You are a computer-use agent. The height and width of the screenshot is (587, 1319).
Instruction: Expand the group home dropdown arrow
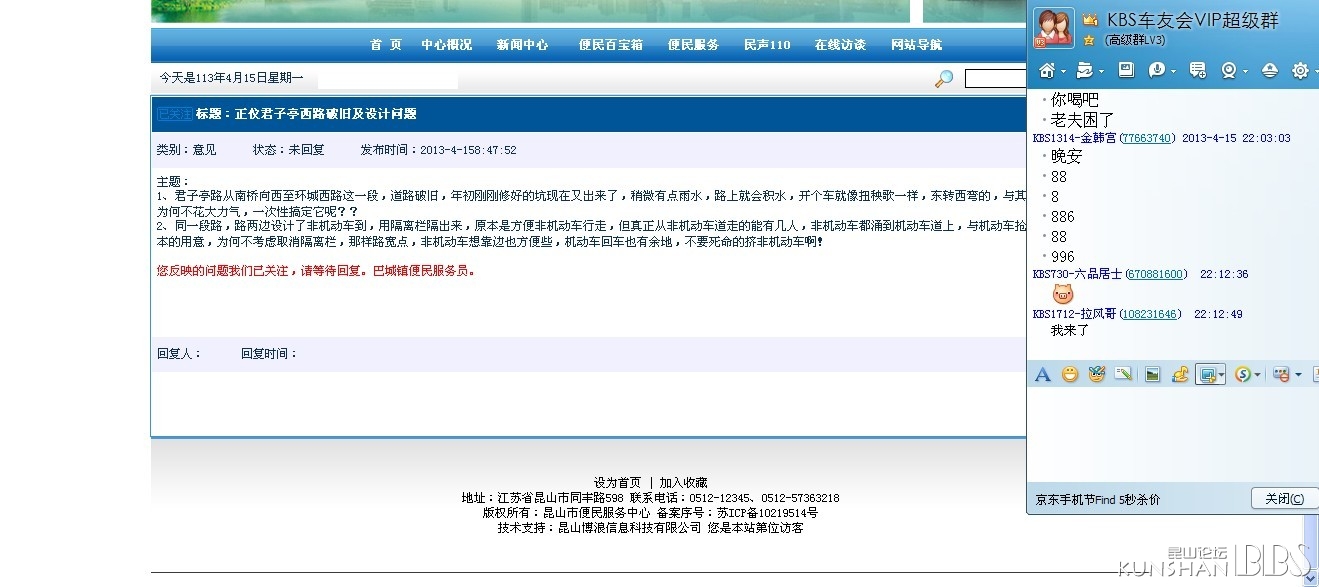pyautogui.click(x=1062, y=72)
